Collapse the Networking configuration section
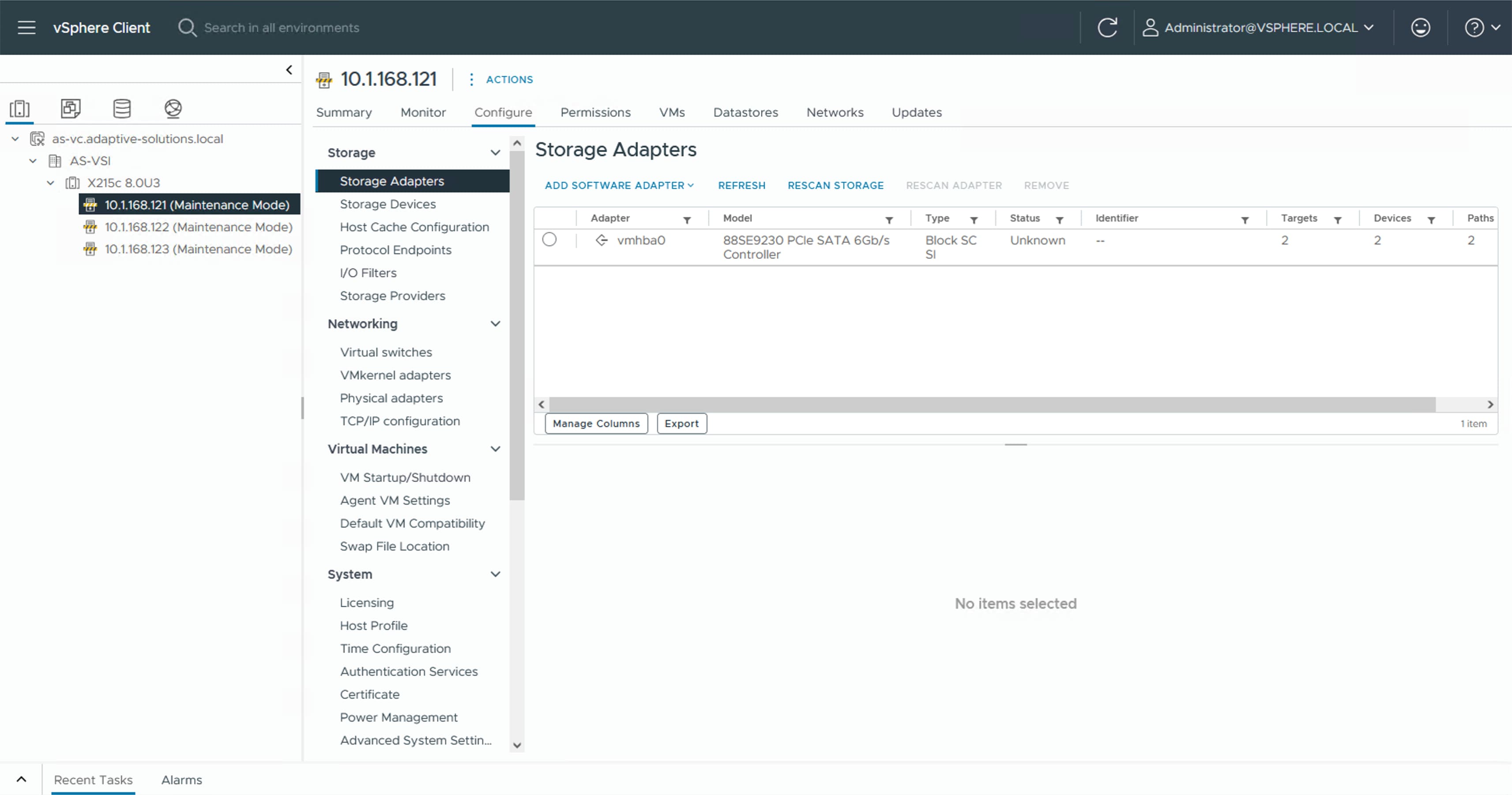 click(495, 324)
